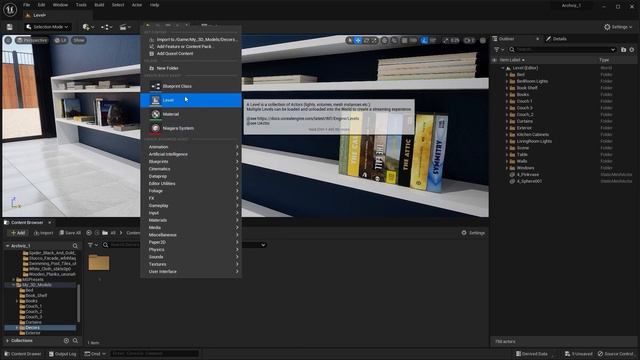This screenshot has height=360, width=640.
Task: Click the Import button in Content Browser
Action: [44, 233]
